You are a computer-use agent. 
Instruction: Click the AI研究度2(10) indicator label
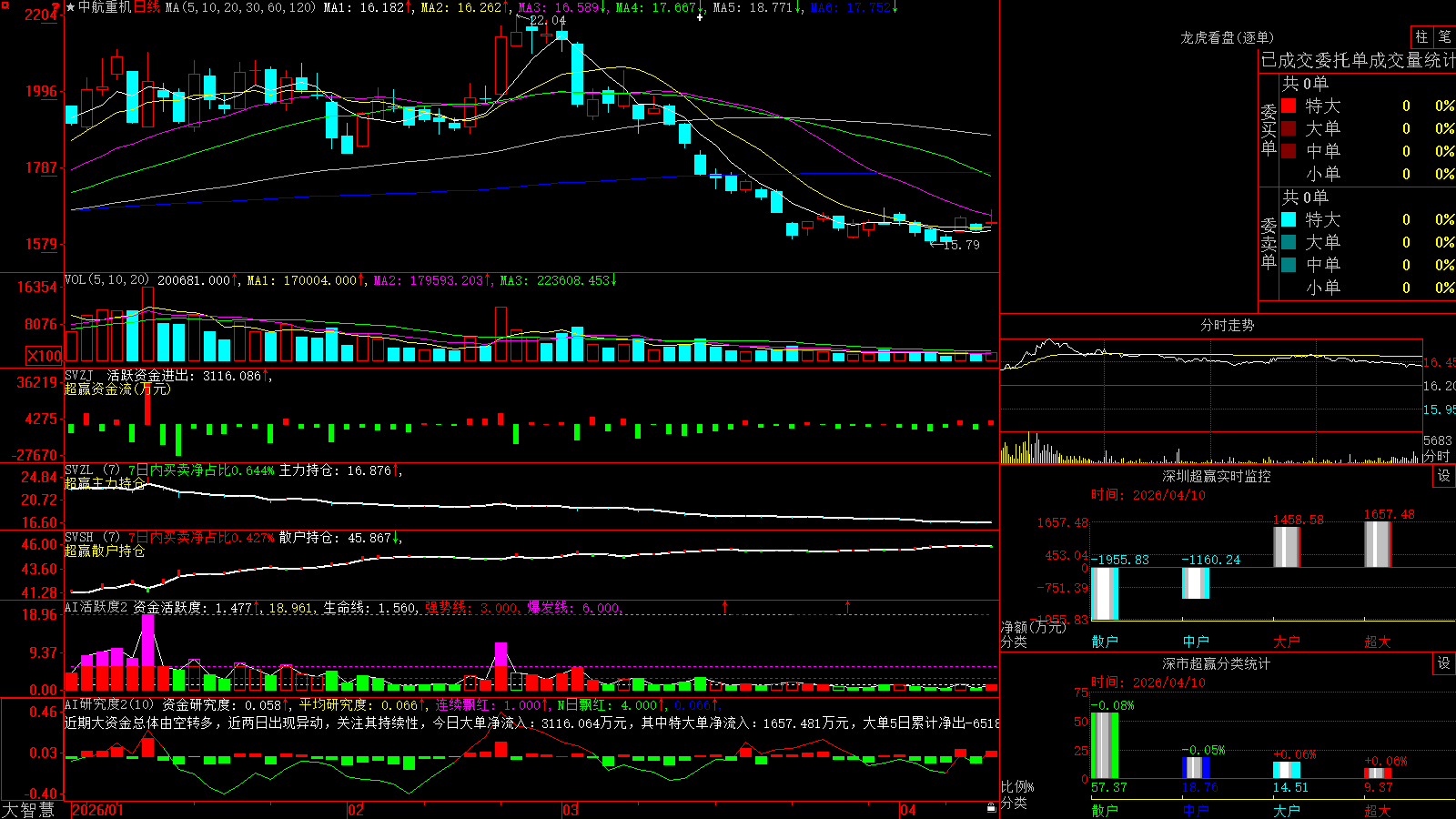(x=109, y=704)
